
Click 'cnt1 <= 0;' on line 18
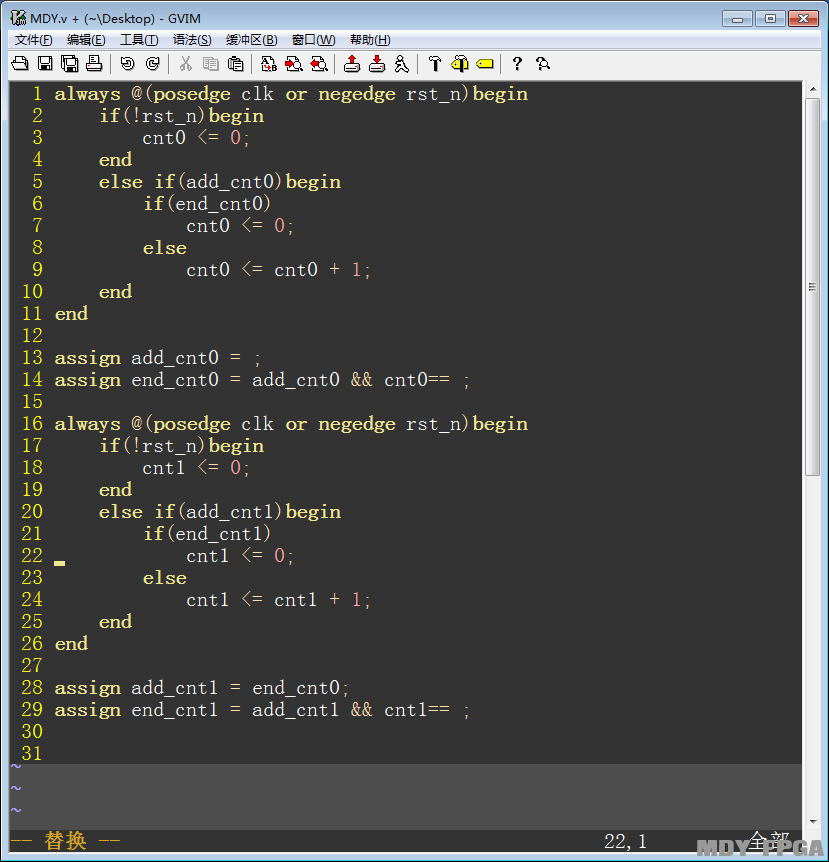click(x=196, y=468)
